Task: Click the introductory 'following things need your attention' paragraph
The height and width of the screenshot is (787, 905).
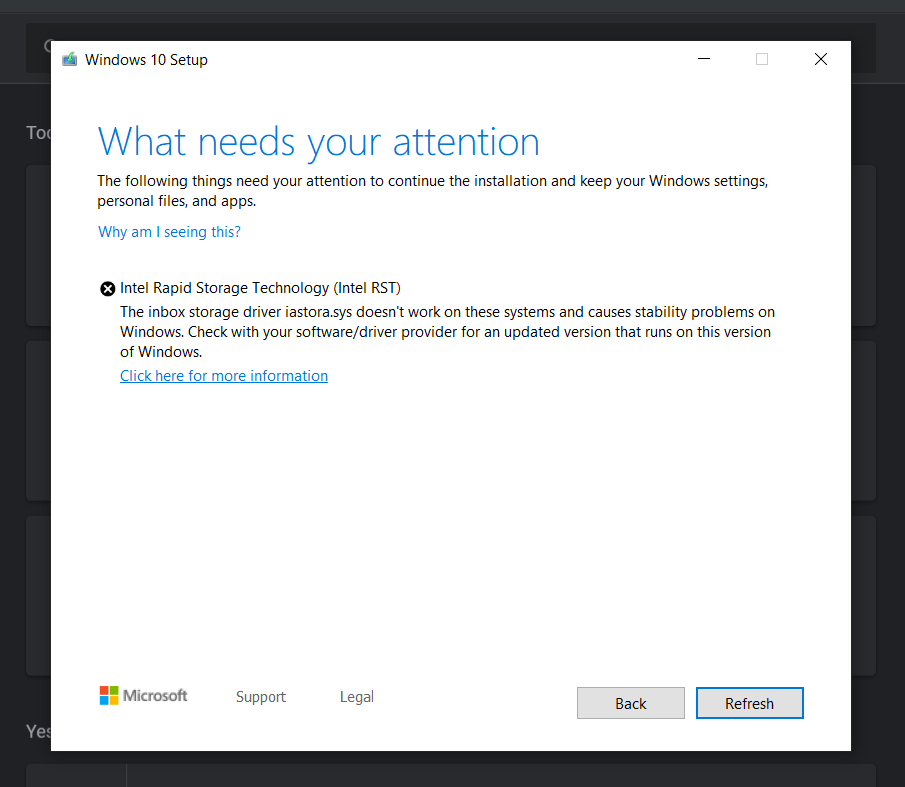Action: click(x=432, y=191)
